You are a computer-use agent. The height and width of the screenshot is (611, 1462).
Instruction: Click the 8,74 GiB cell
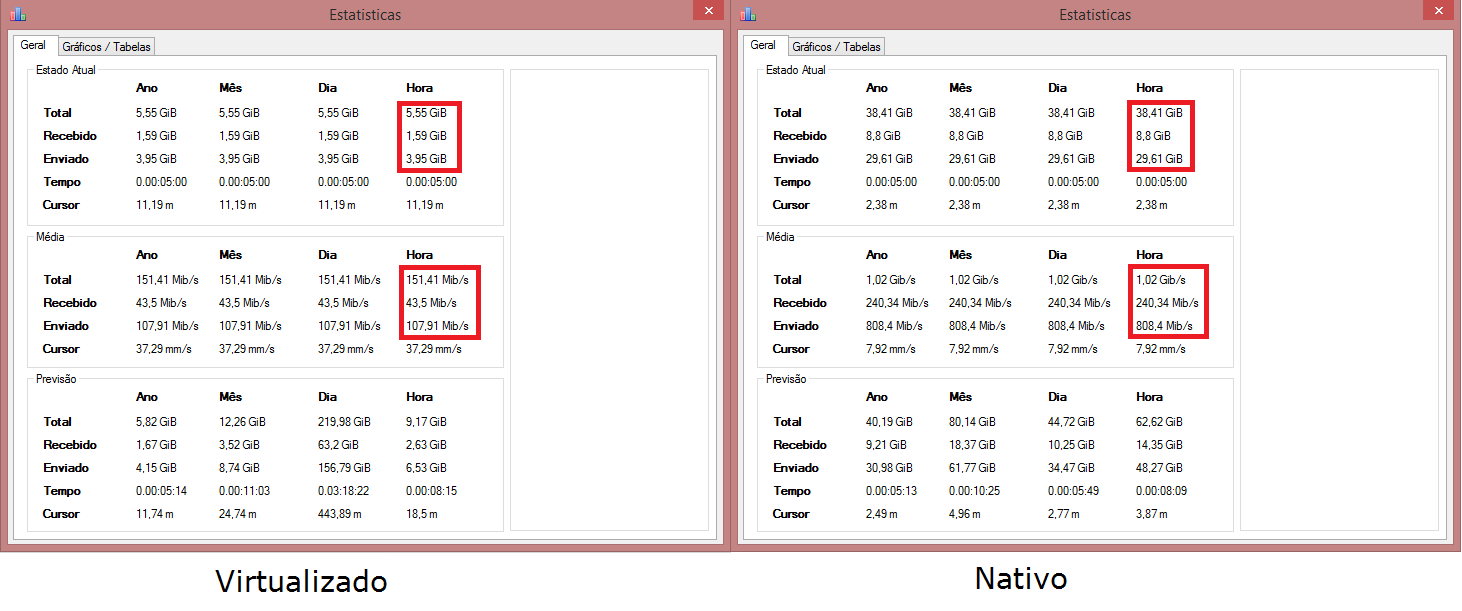pos(239,468)
